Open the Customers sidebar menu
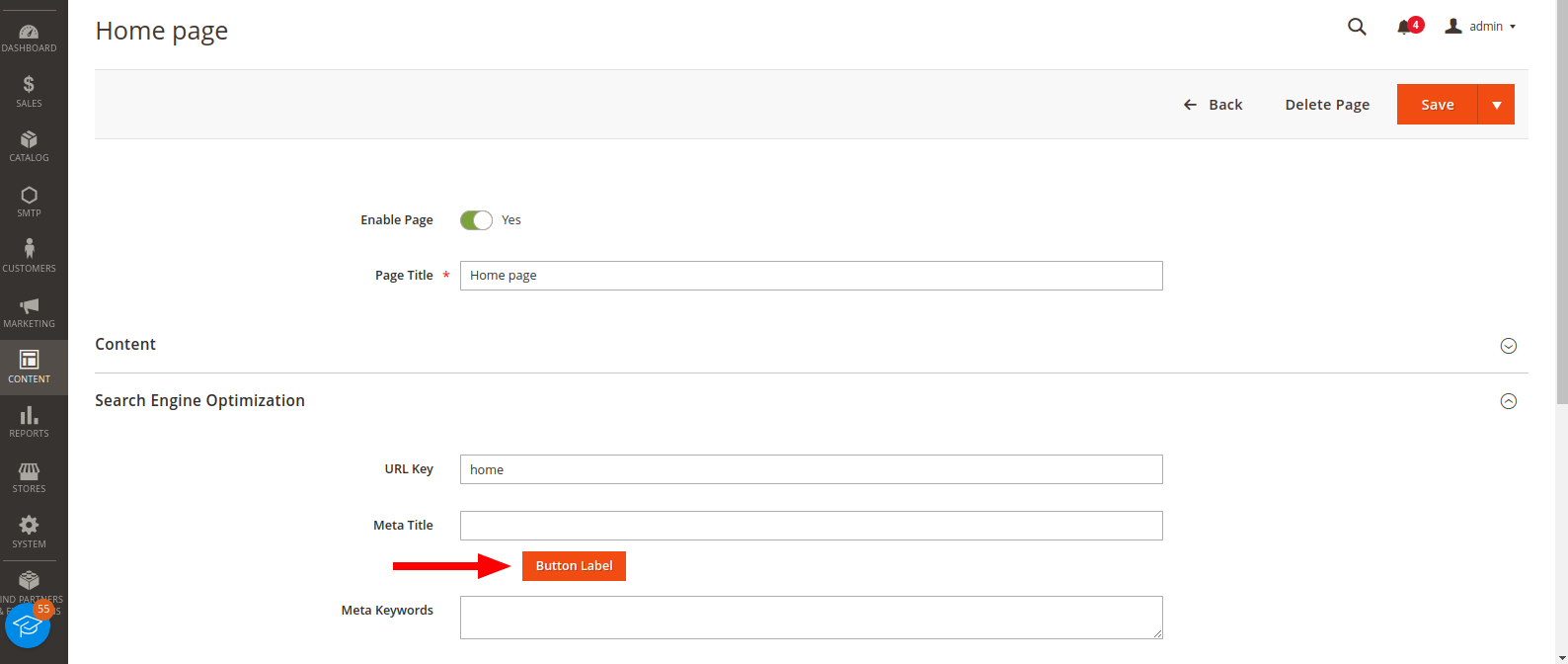This screenshot has height=664, width=1568. click(x=30, y=257)
